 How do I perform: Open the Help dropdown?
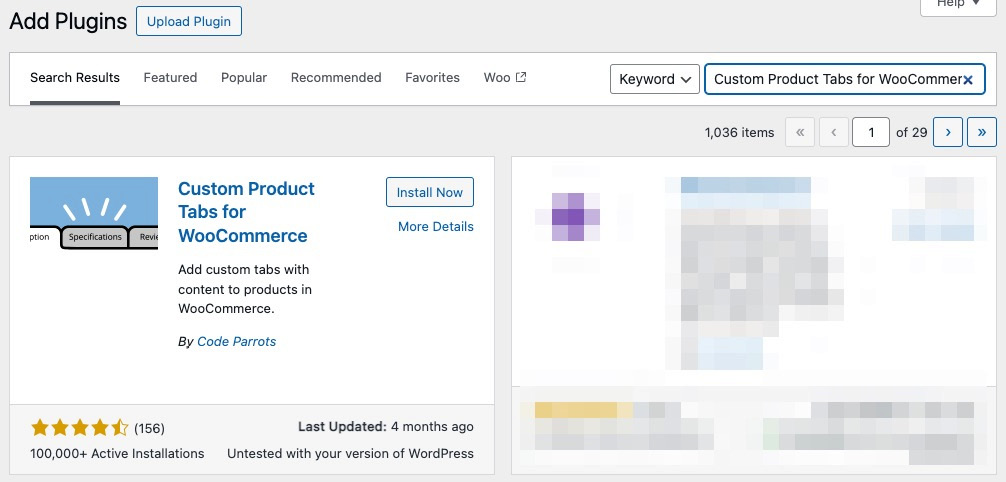point(958,5)
